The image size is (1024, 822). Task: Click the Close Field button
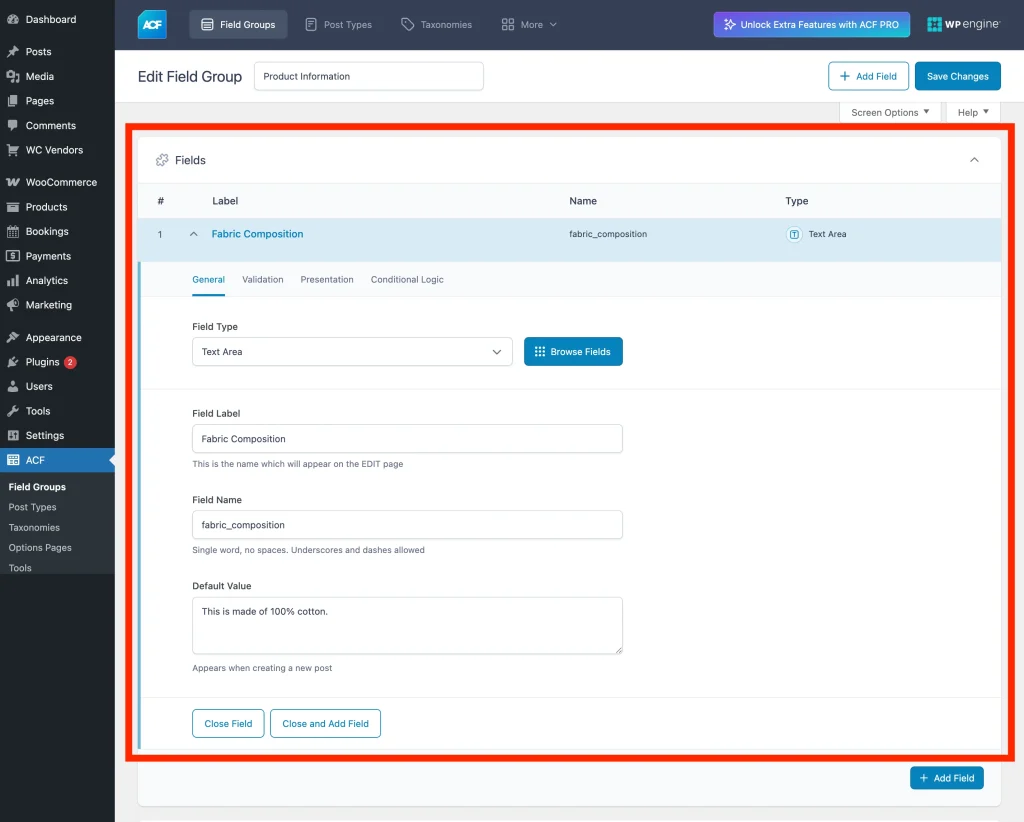[228, 723]
